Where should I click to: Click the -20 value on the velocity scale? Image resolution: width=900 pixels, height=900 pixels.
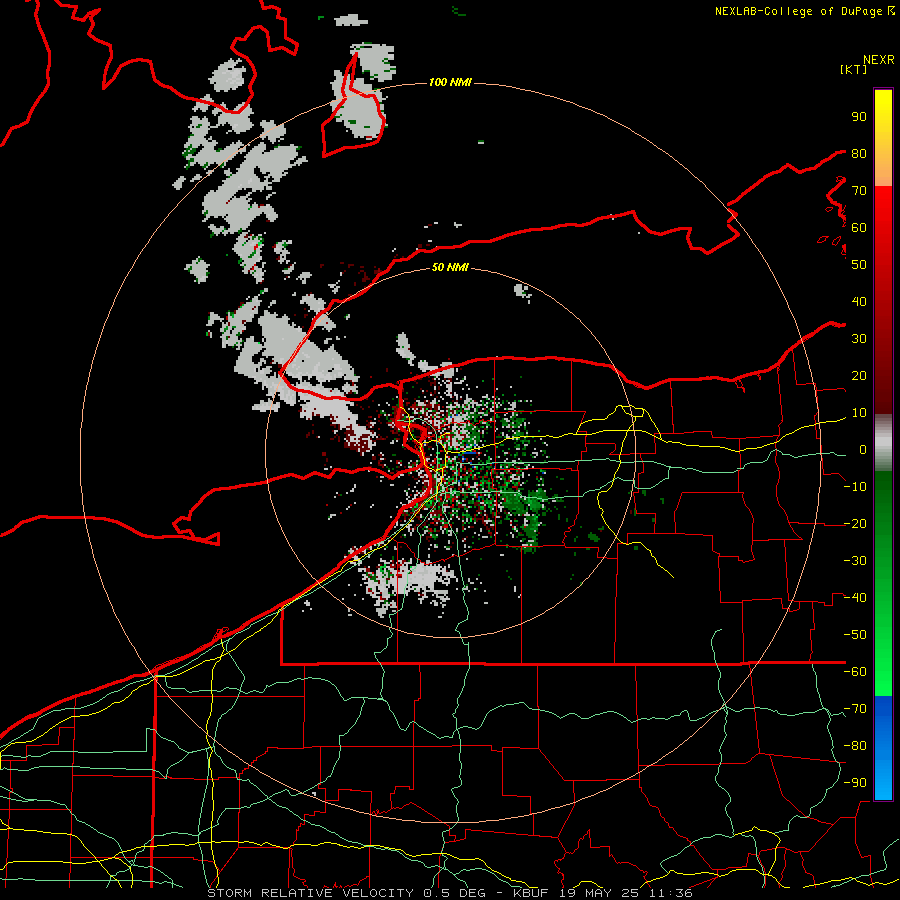point(855,523)
